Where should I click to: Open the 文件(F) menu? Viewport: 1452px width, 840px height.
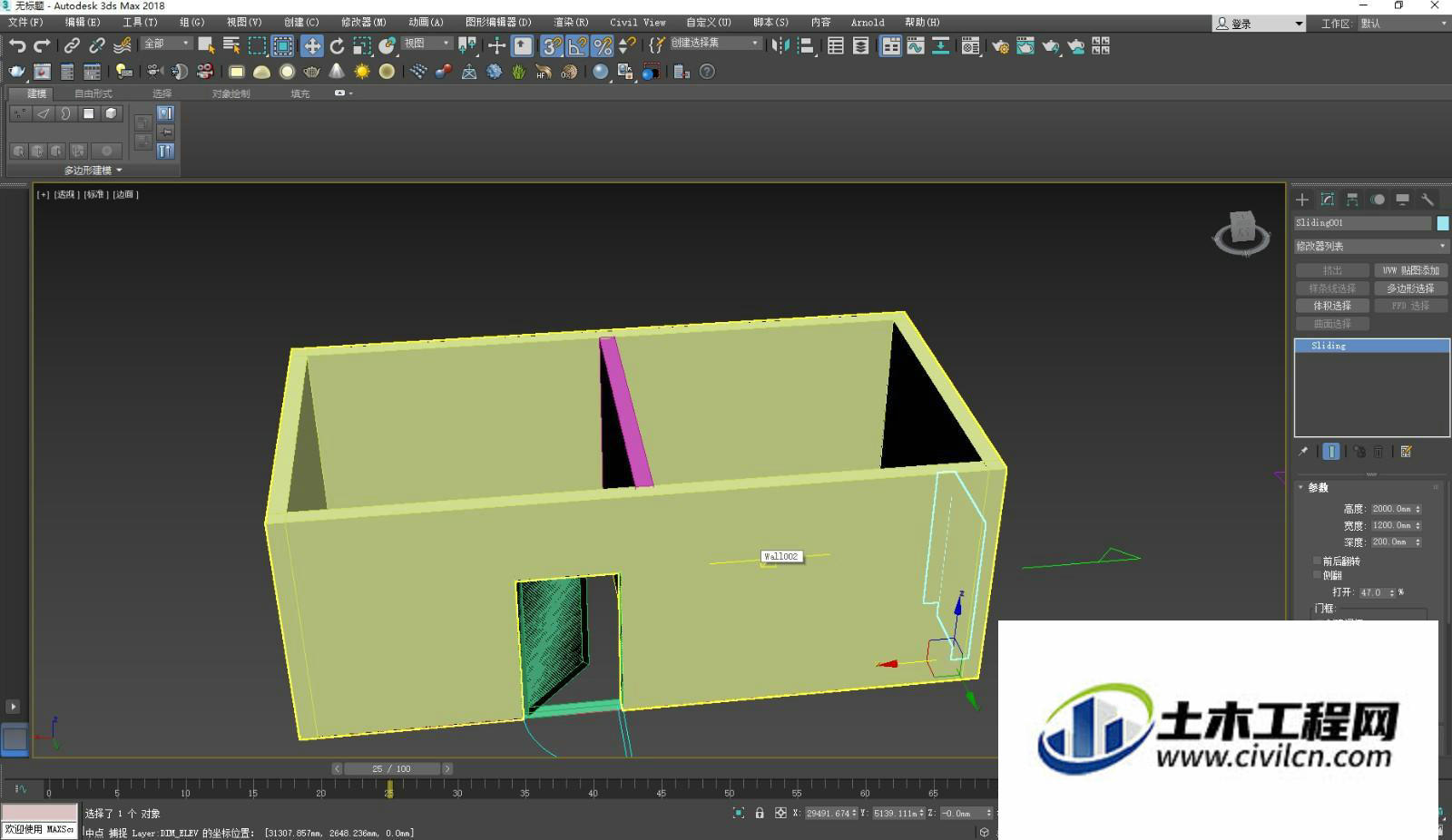coord(25,23)
